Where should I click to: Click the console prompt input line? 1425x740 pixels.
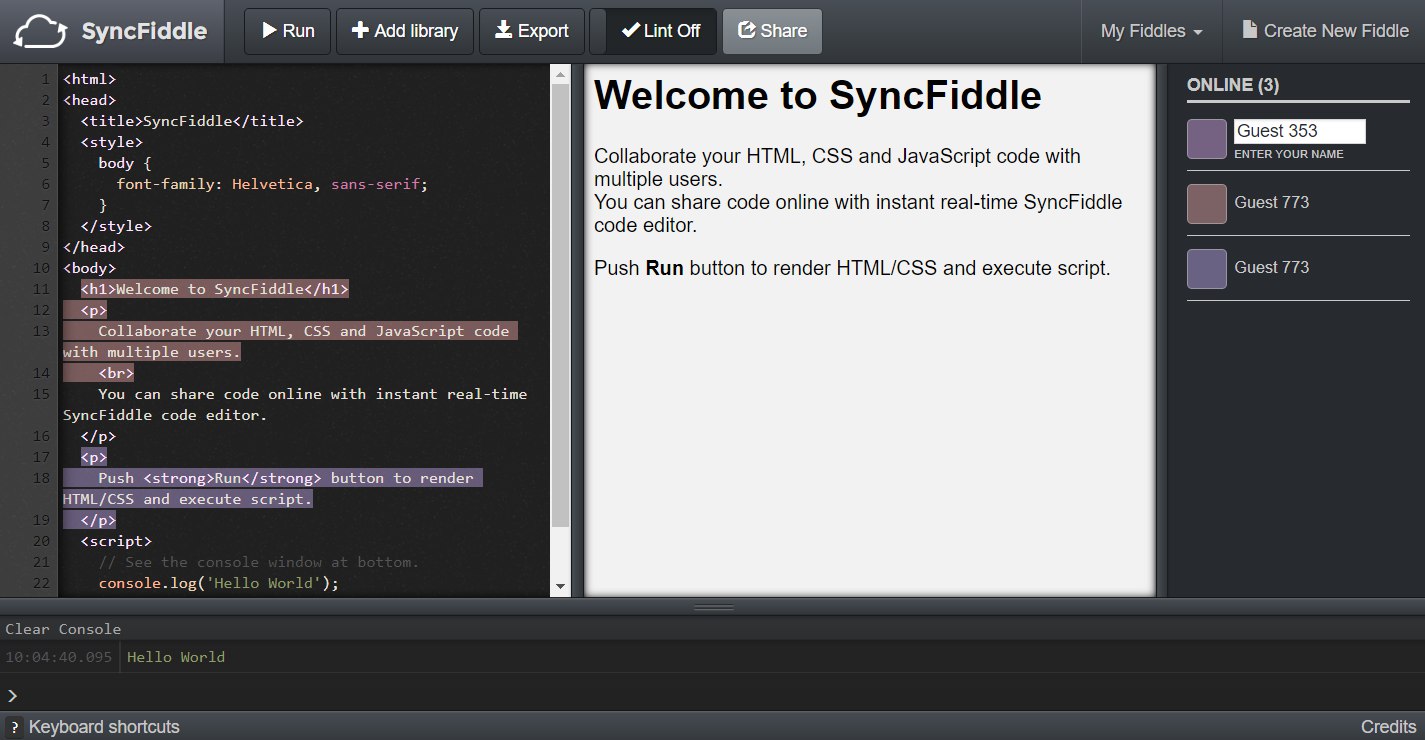712,695
